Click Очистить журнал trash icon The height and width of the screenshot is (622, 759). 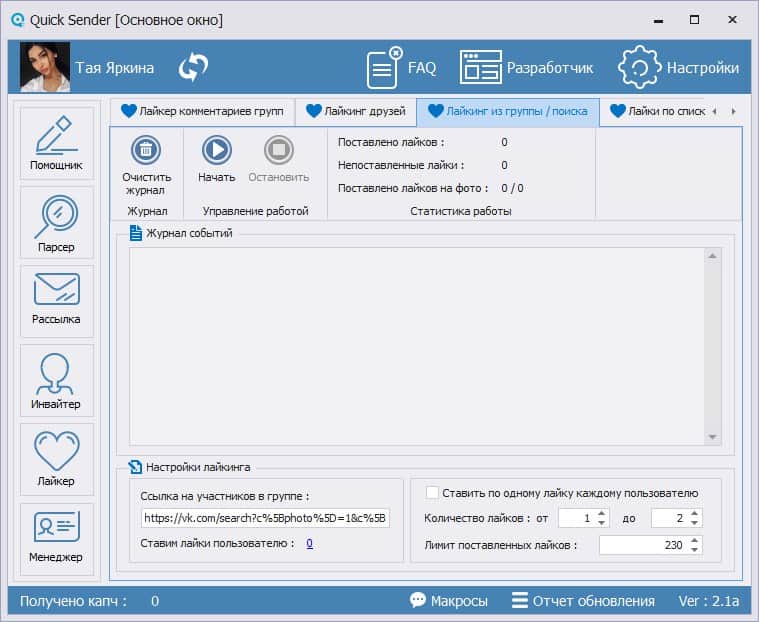click(x=146, y=150)
